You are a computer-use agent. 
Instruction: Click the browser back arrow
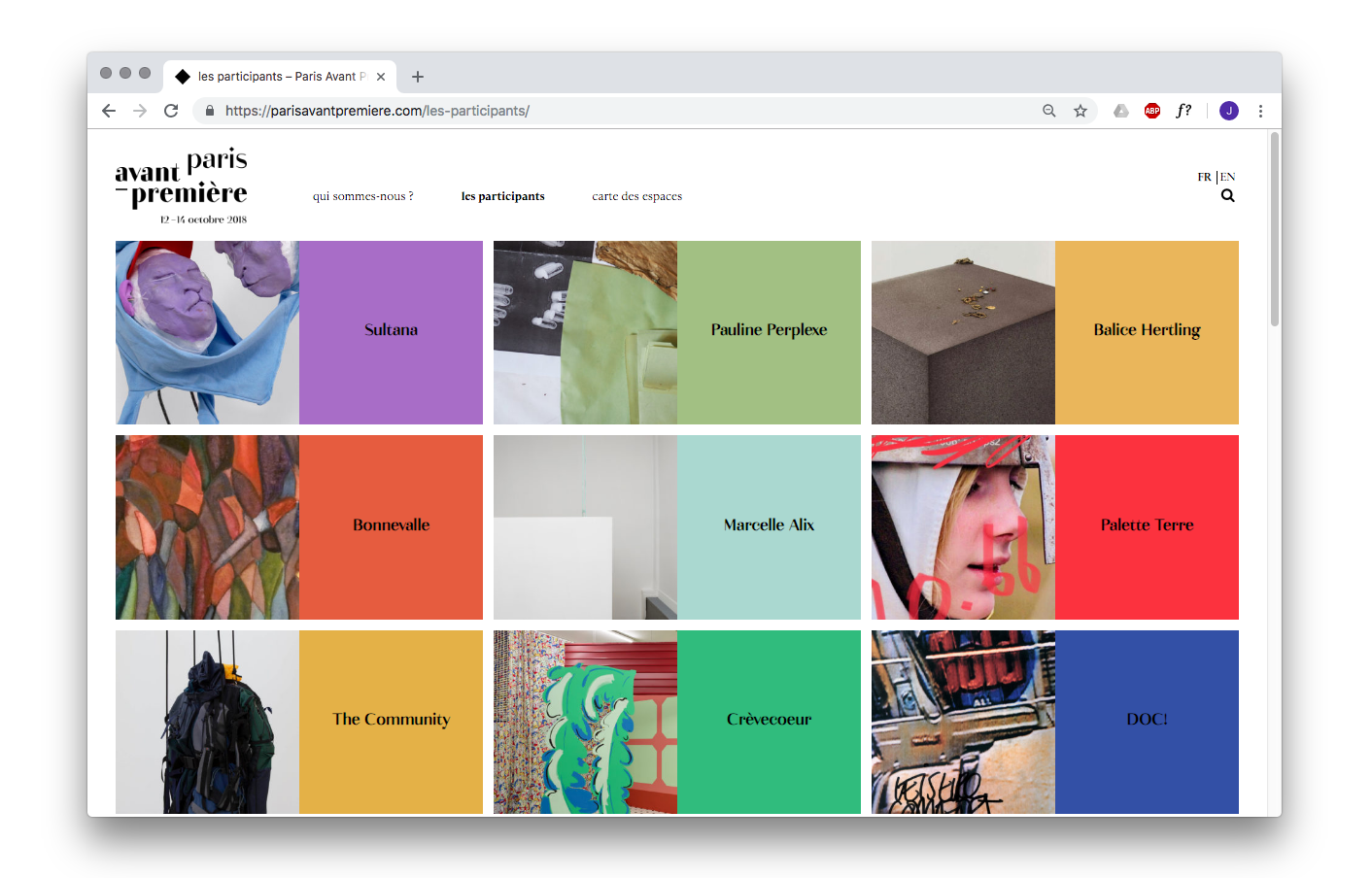(109, 111)
